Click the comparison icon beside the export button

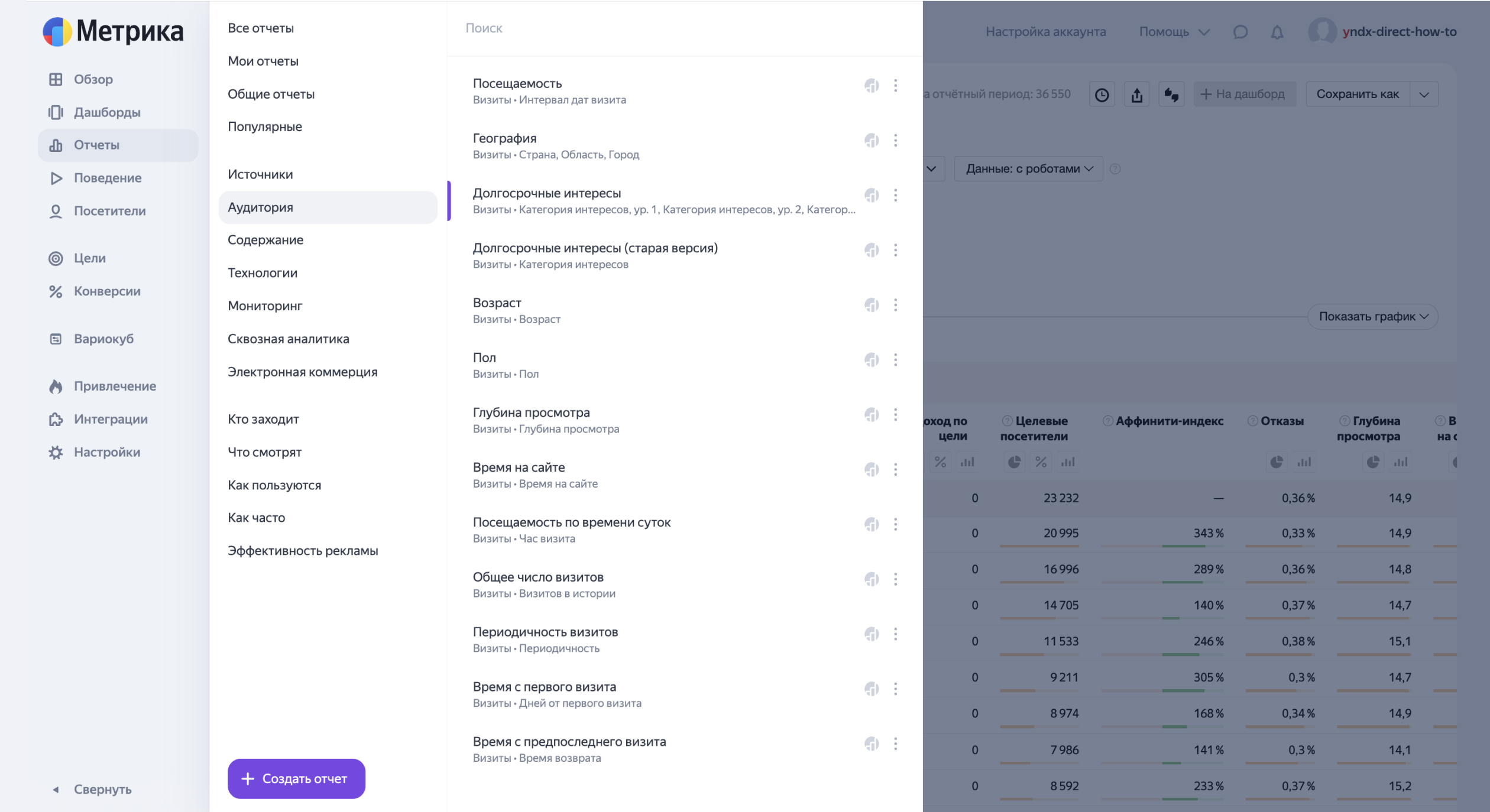click(1171, 95)
